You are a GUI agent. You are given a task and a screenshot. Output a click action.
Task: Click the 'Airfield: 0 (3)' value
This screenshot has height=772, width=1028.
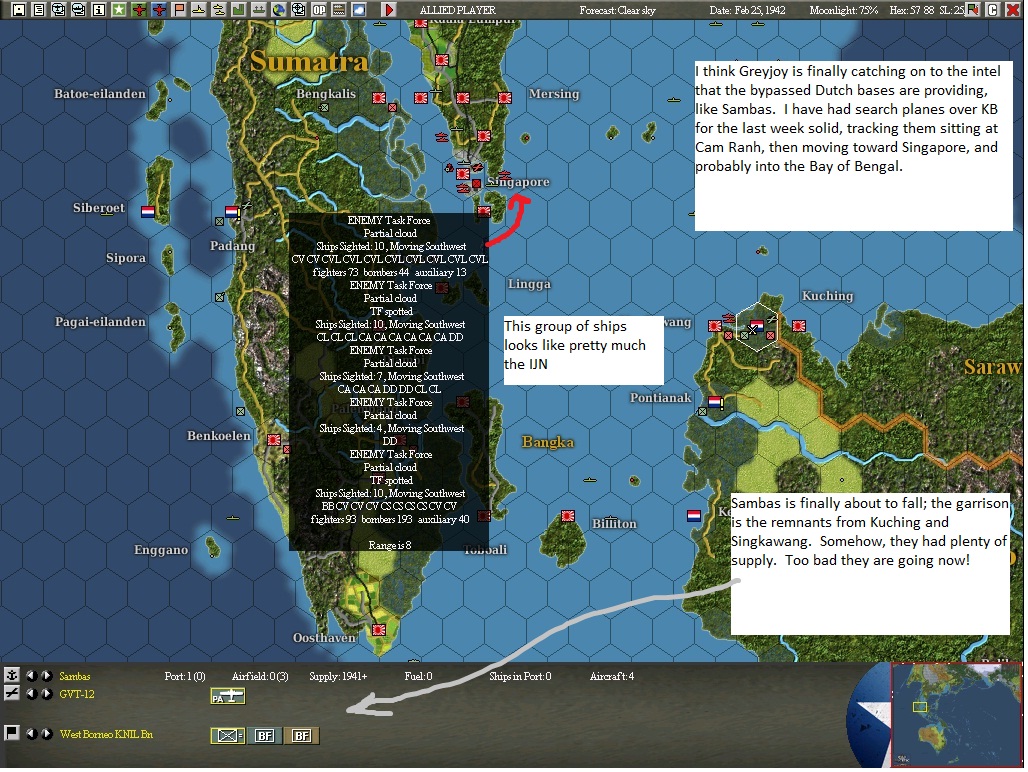click(x=260, y=676)
